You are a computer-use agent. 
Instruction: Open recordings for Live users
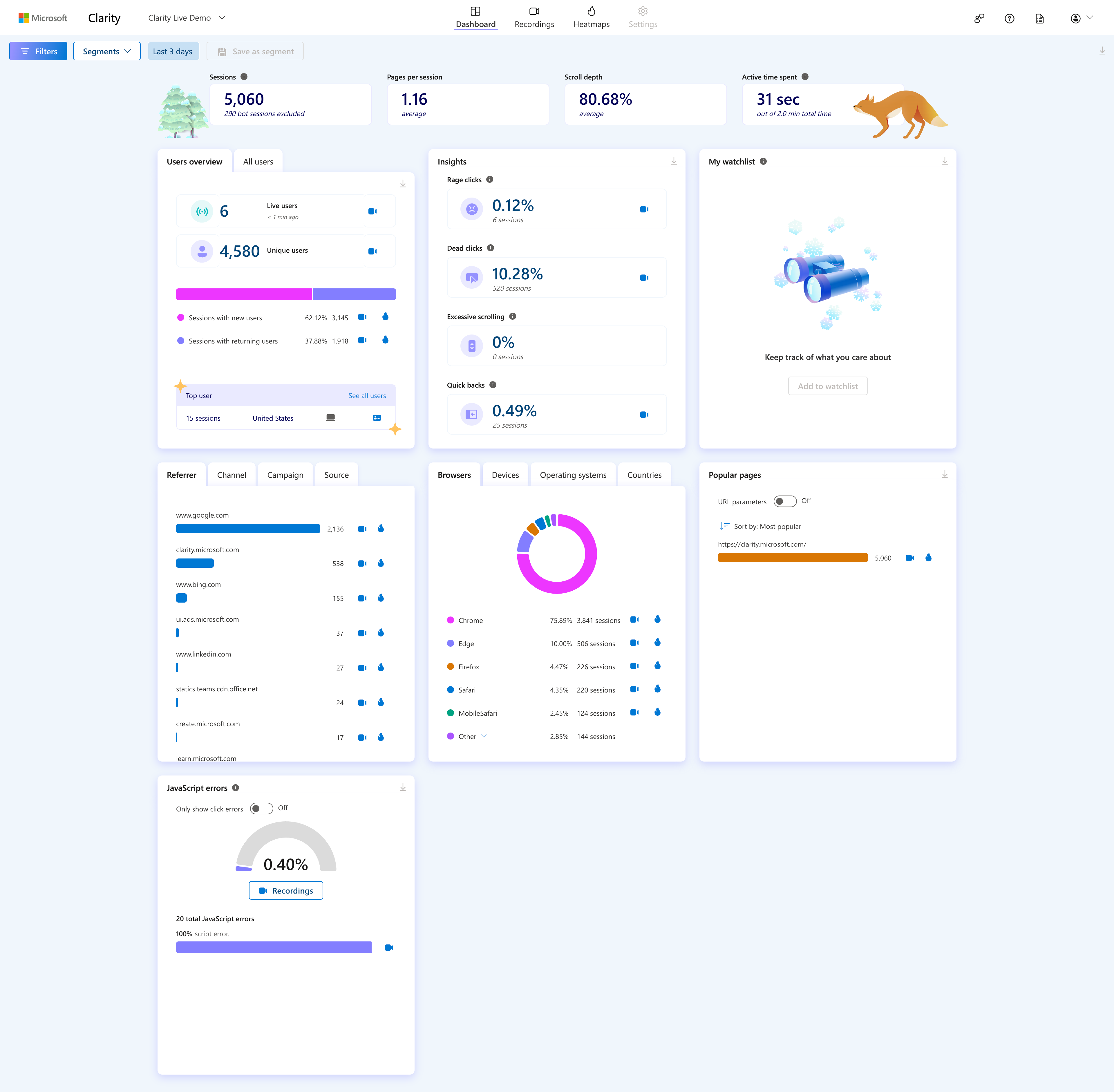372,211
